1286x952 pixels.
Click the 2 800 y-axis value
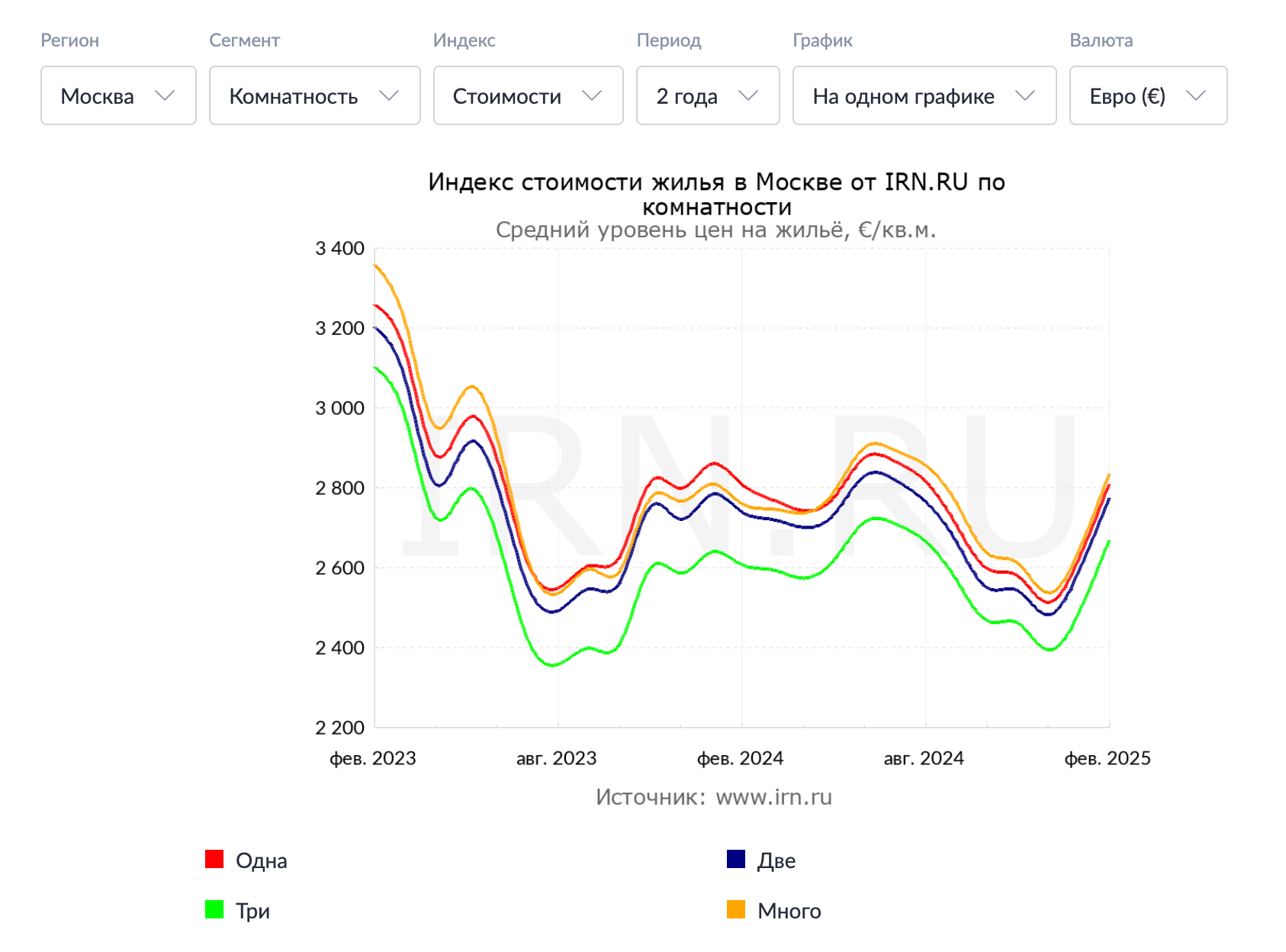pos(340,488)
